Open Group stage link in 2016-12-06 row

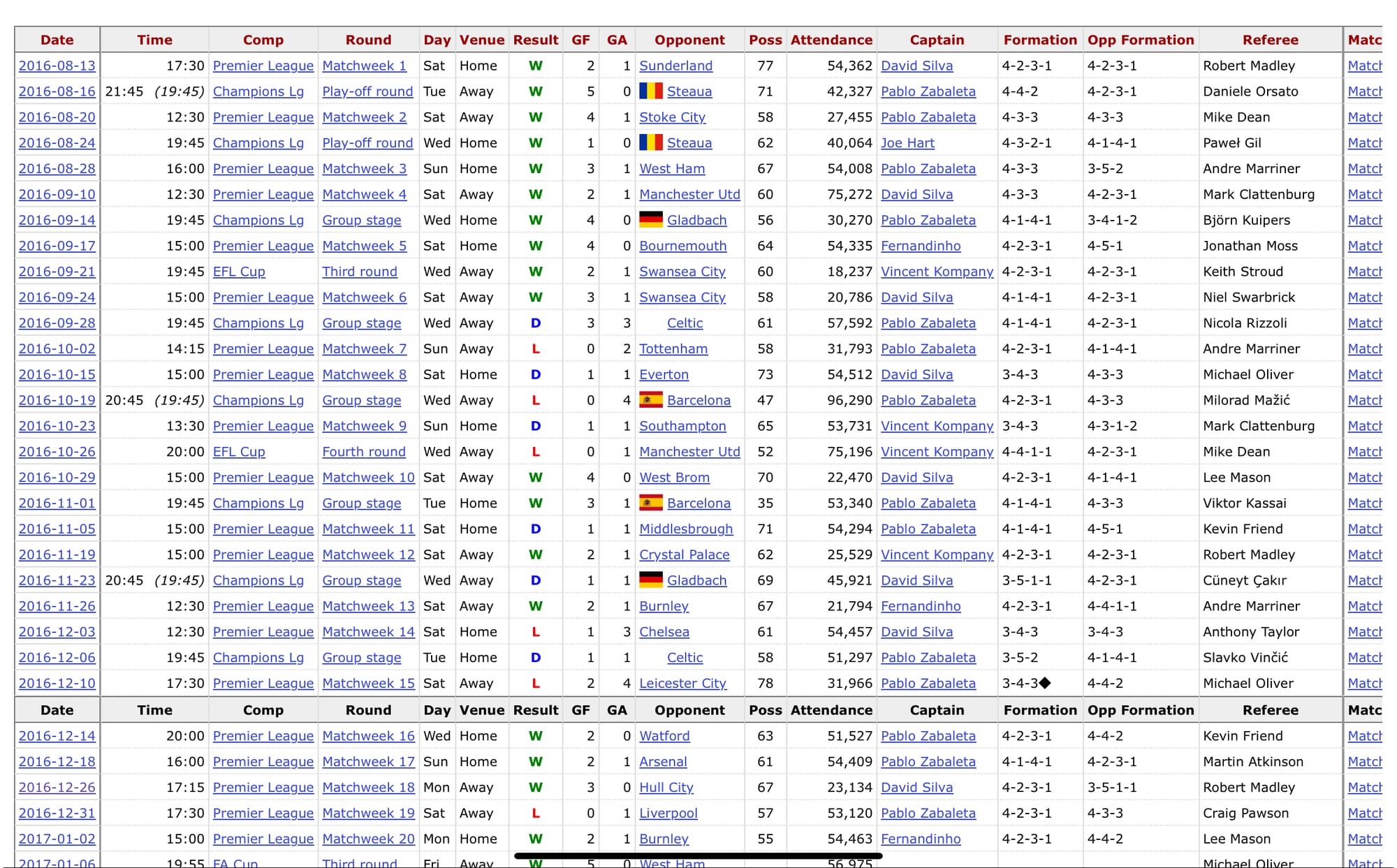pyautogui.click(x=362, y=657)
